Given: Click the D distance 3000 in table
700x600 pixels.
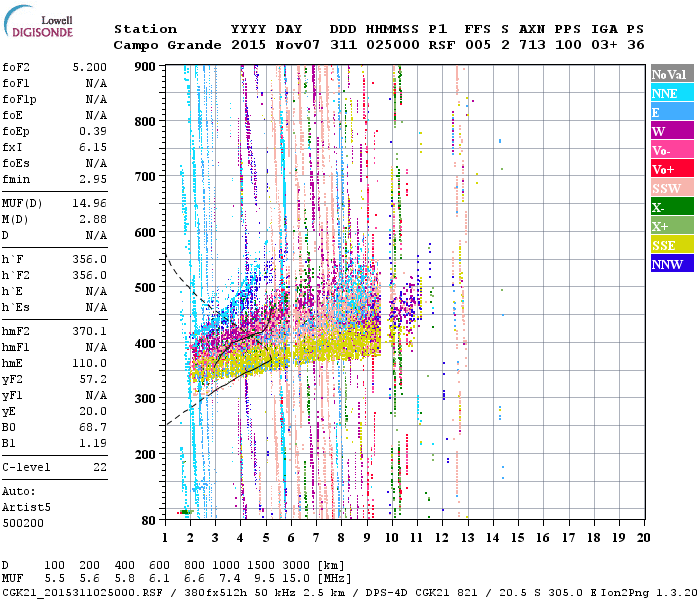Looking at the screenshot, I should pyautogui.click(x=296, y=566).
